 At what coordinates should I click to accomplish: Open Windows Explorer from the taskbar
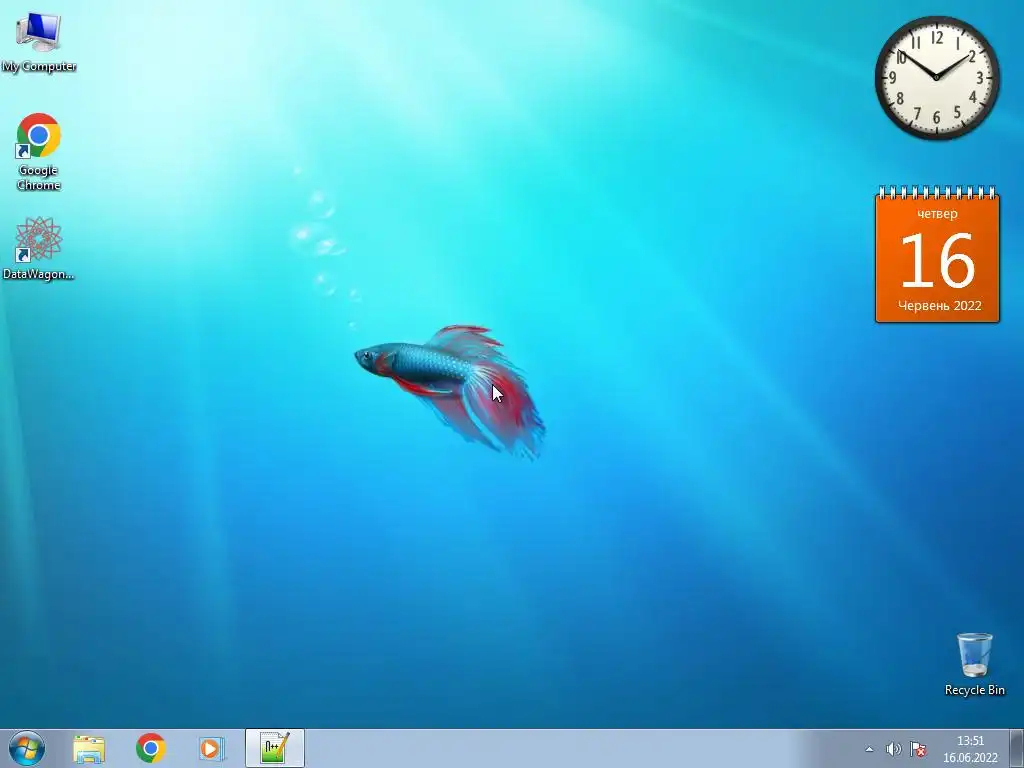click(89, 749)
